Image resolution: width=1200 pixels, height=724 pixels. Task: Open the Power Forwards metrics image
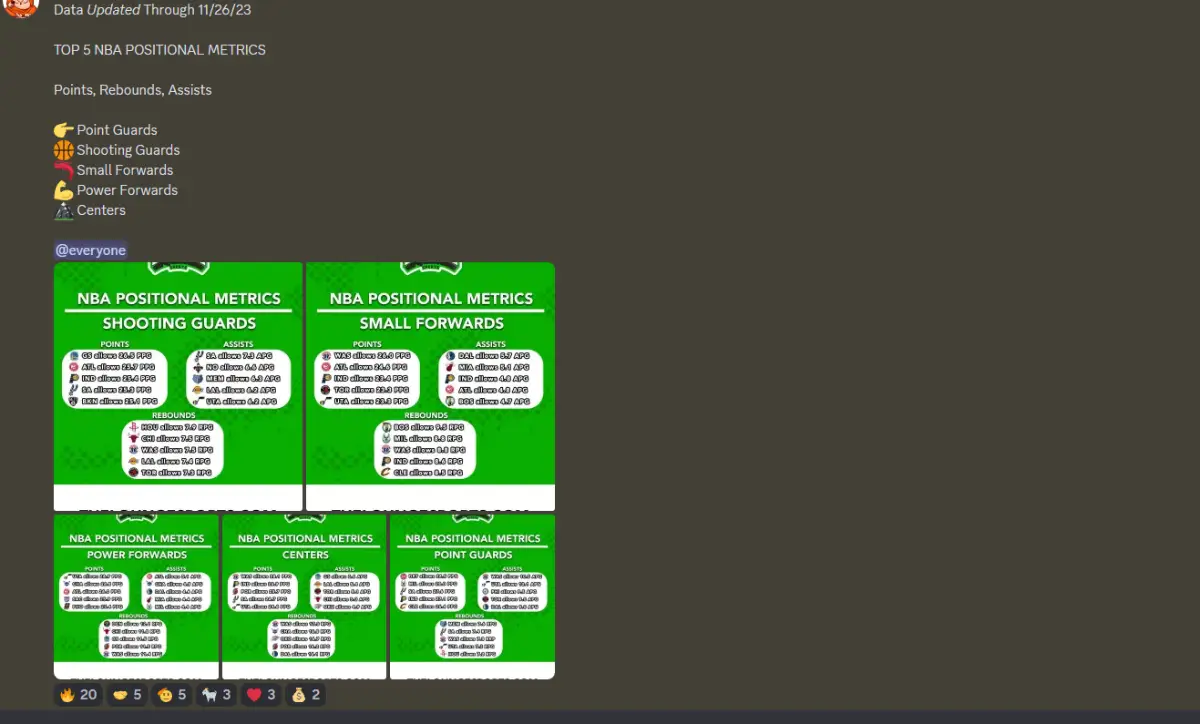135,595
